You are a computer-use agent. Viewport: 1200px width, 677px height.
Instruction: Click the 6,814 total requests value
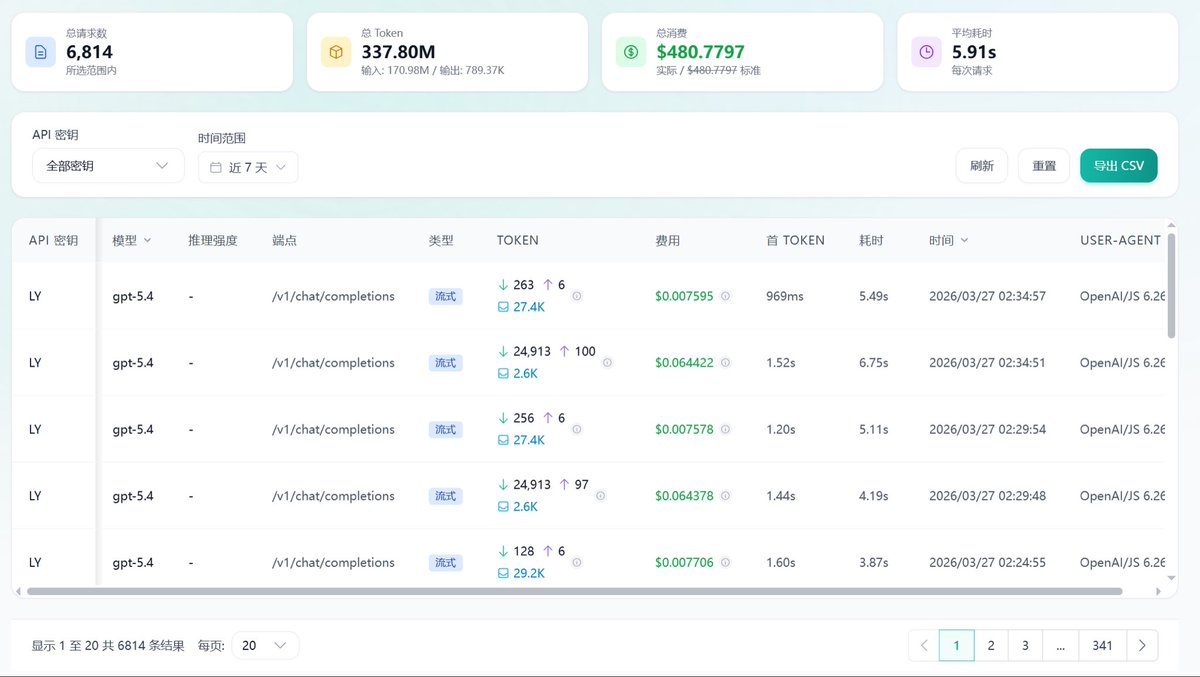click(89, 52)
